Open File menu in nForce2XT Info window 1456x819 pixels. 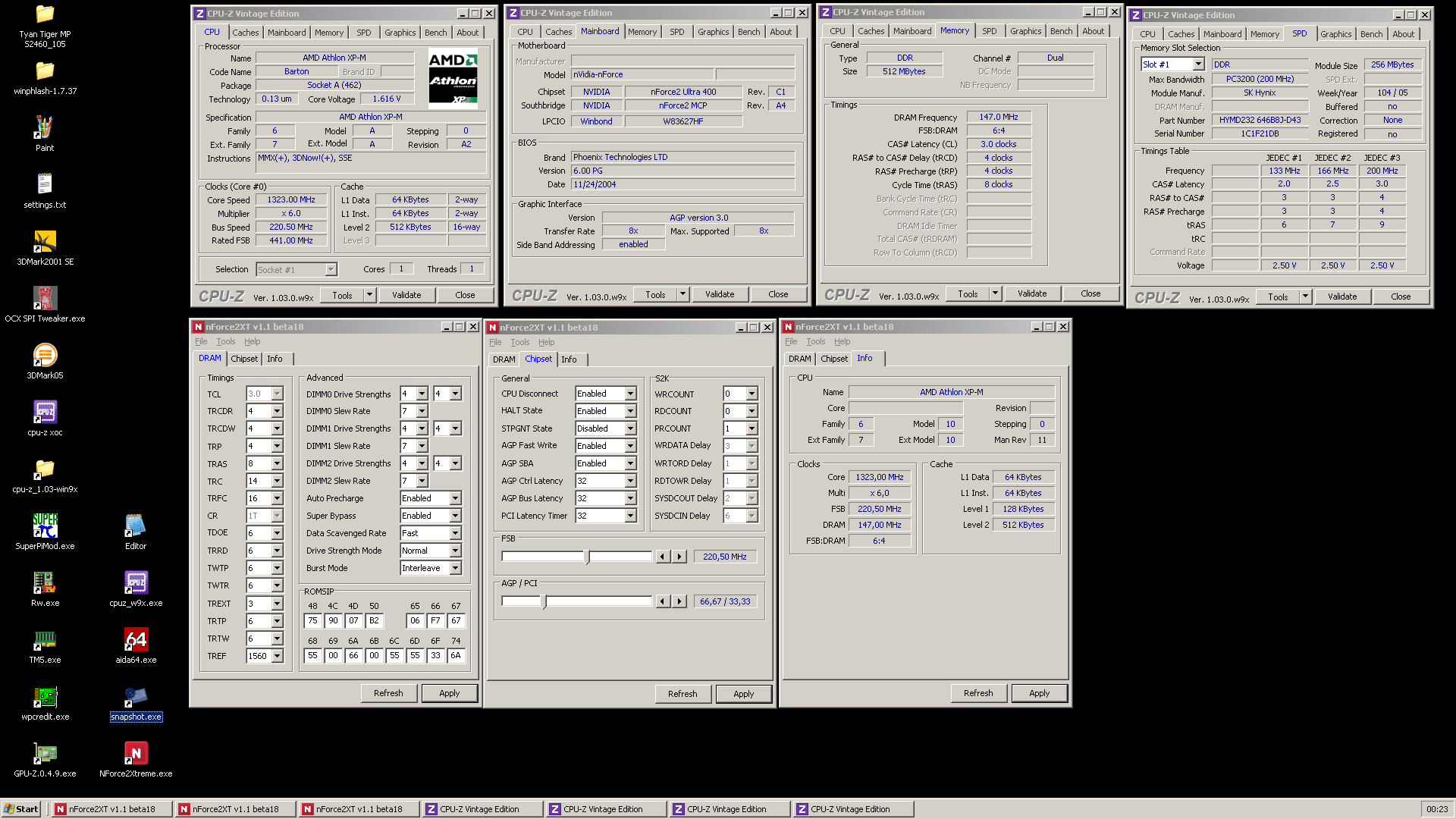[791, 341]
